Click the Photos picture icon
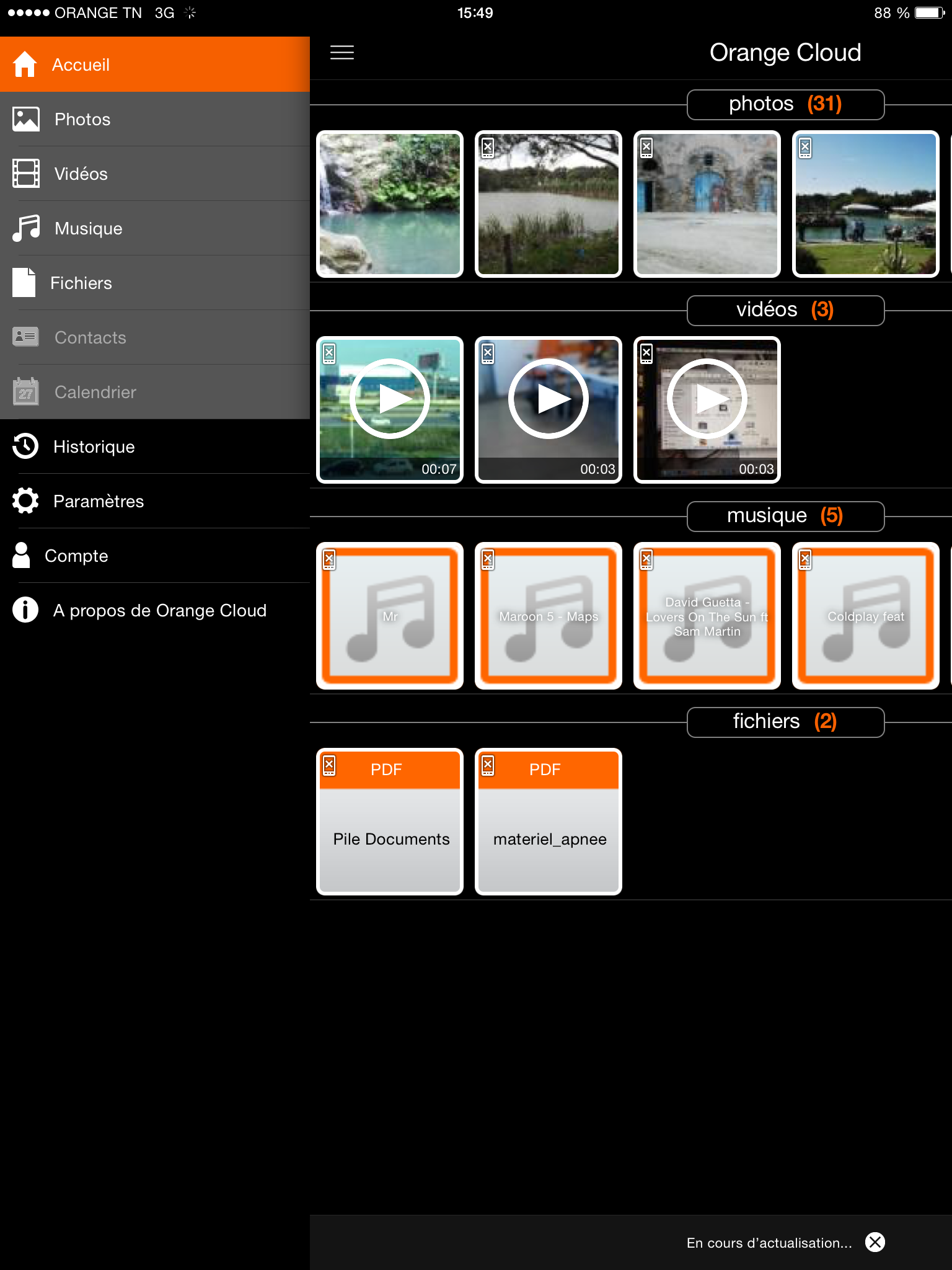The height and width of the screenshot is (1270, 952). (x=25, y=119)
